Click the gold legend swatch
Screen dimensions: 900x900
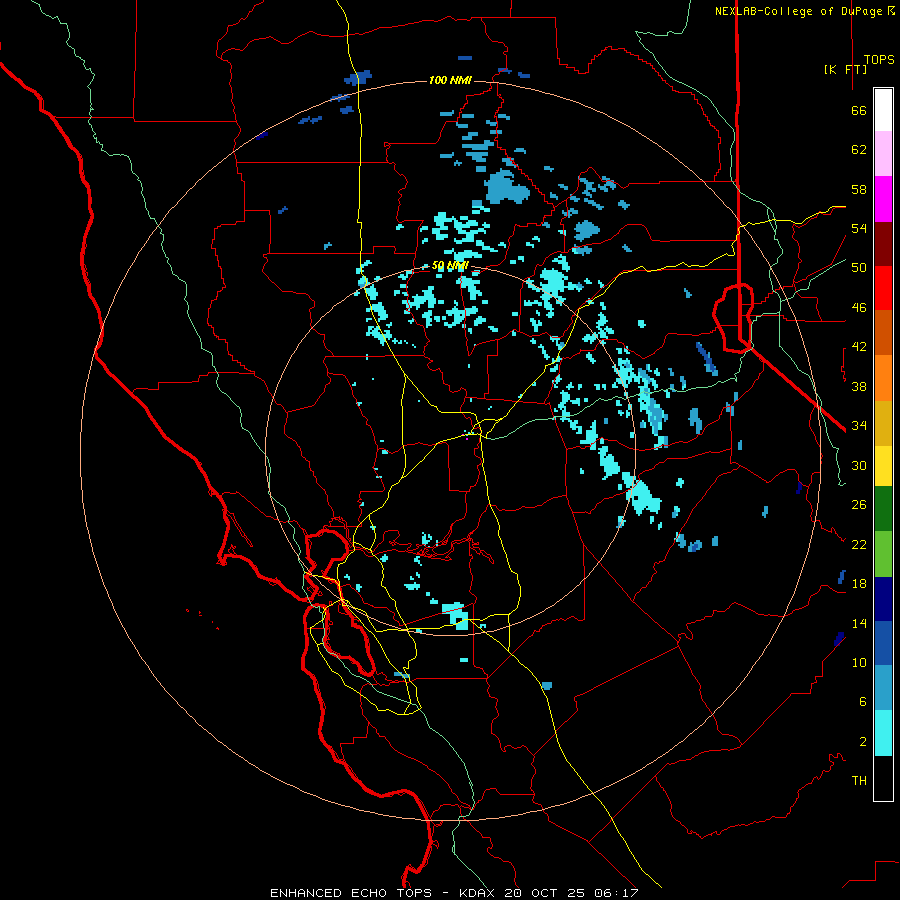click(883, 423)
